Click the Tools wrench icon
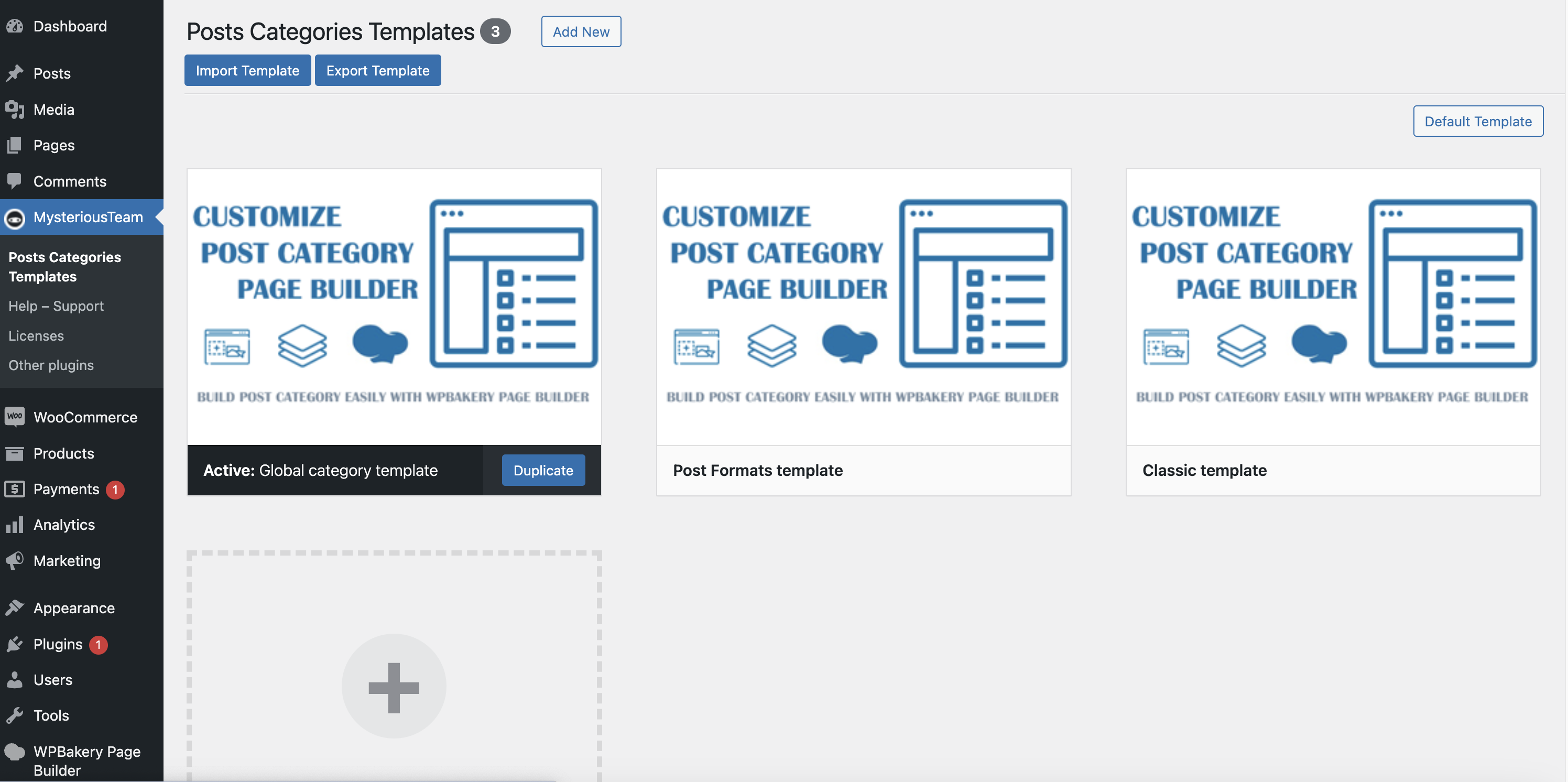Screen dimensions: 1568x782 pyautogui.click(x=15, y=715)
